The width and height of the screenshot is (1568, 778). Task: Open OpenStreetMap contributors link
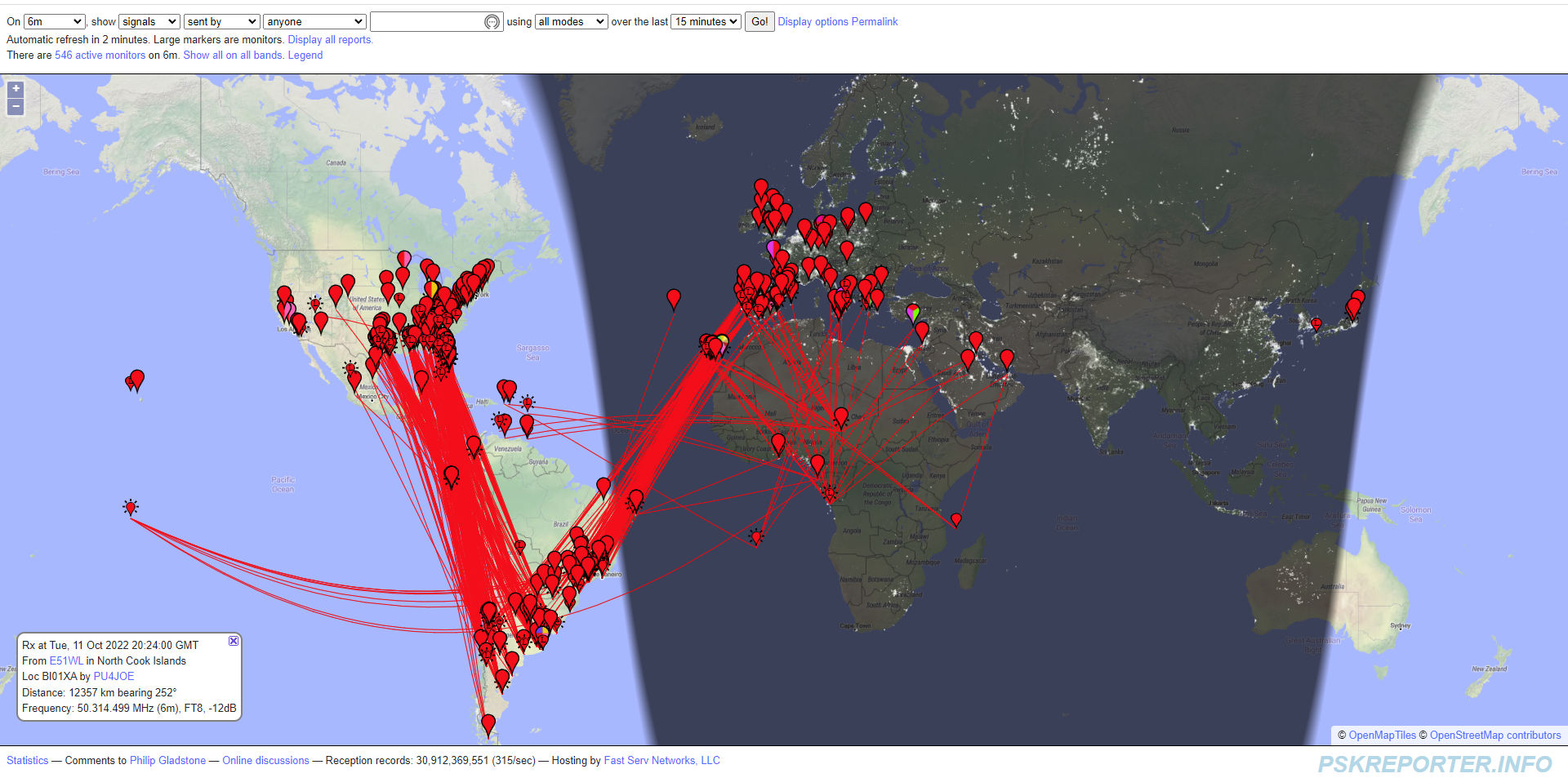point(1494,735)
